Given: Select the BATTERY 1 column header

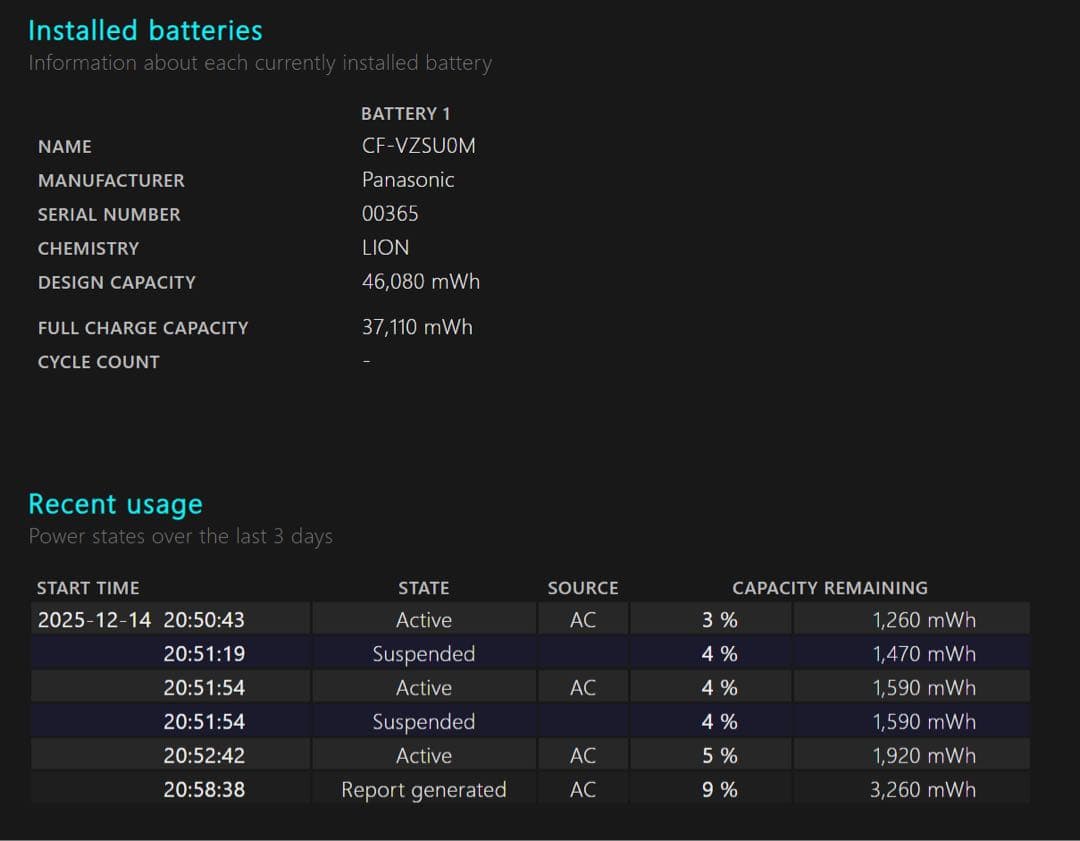Looking at the screenshot, I should [405, 114].
